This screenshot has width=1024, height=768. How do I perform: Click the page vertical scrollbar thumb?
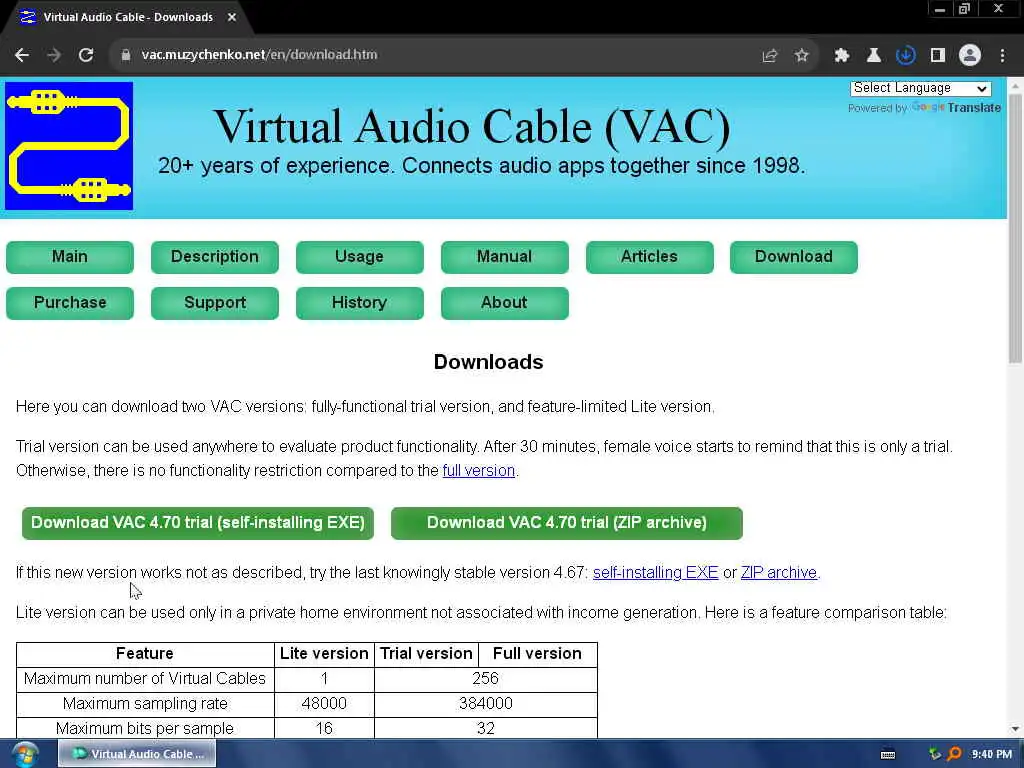[1015, 229]
